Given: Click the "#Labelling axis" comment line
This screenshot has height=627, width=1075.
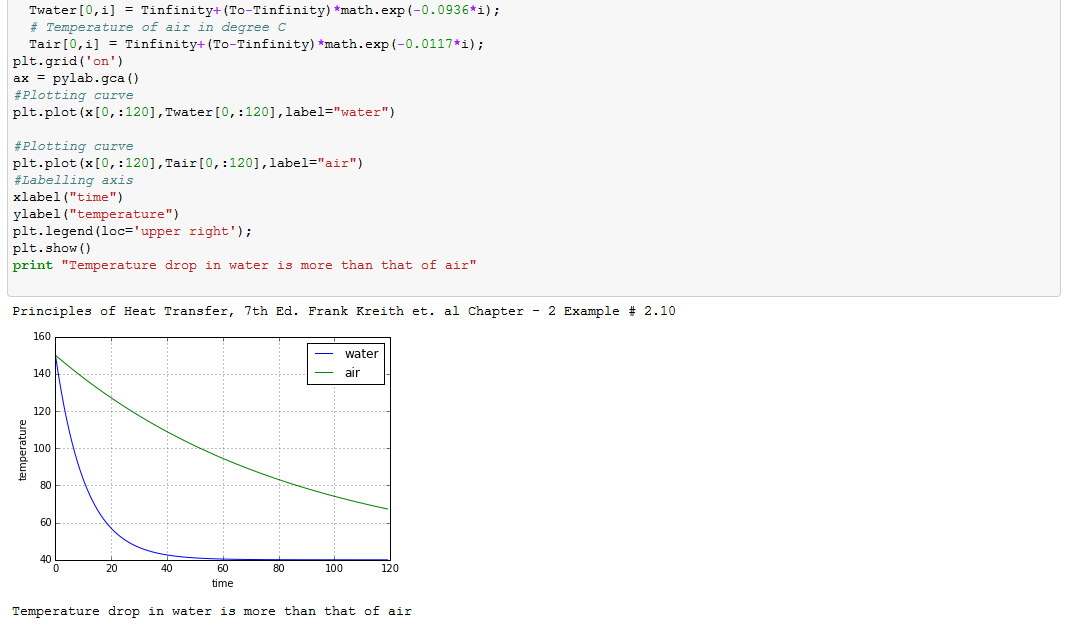Looking at the screenshot, I should (73, 180).
